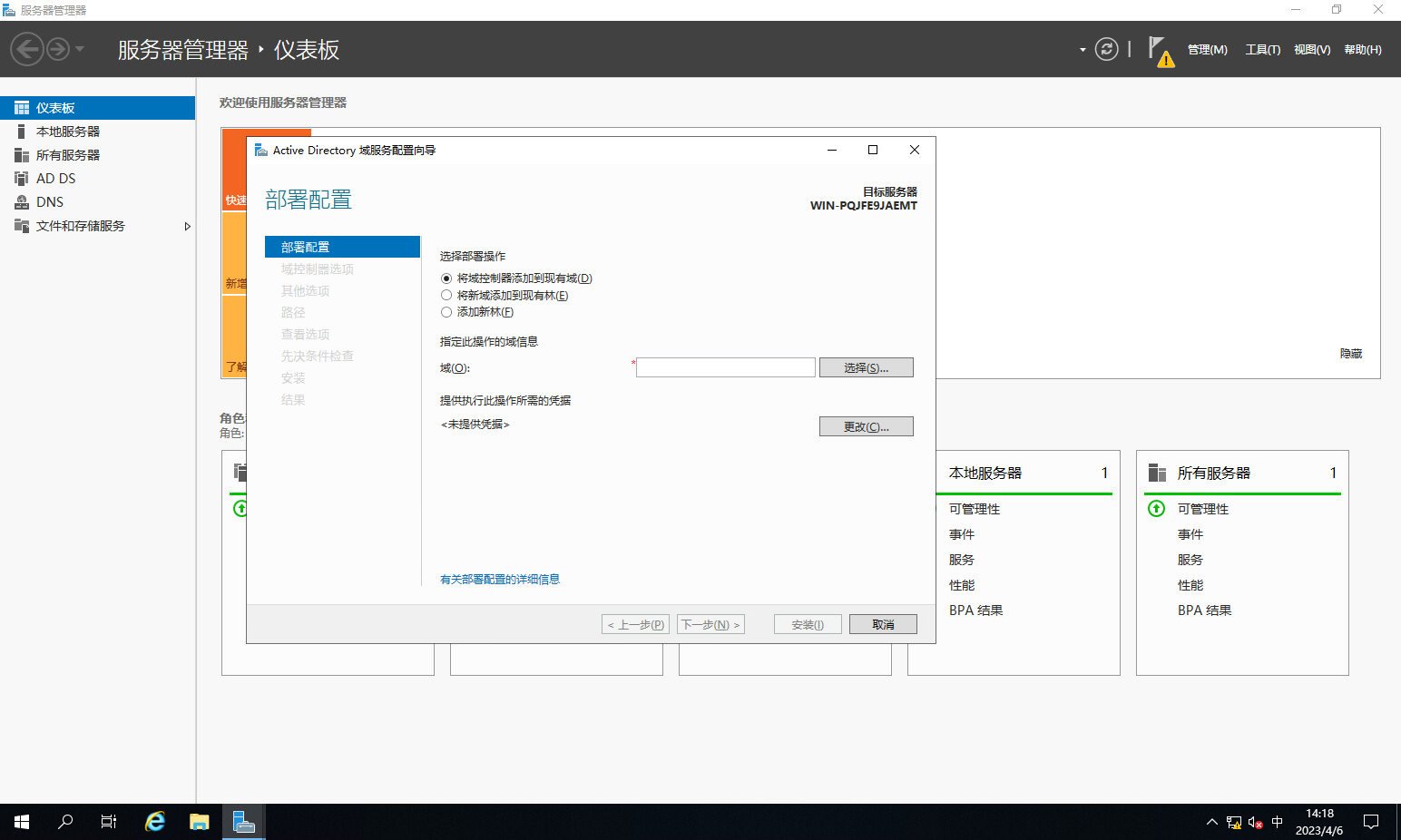Expand File and Storage Services submenu arrow
Image resolution: width=1401 pixels, height=840 pixels.
(187, 226)
